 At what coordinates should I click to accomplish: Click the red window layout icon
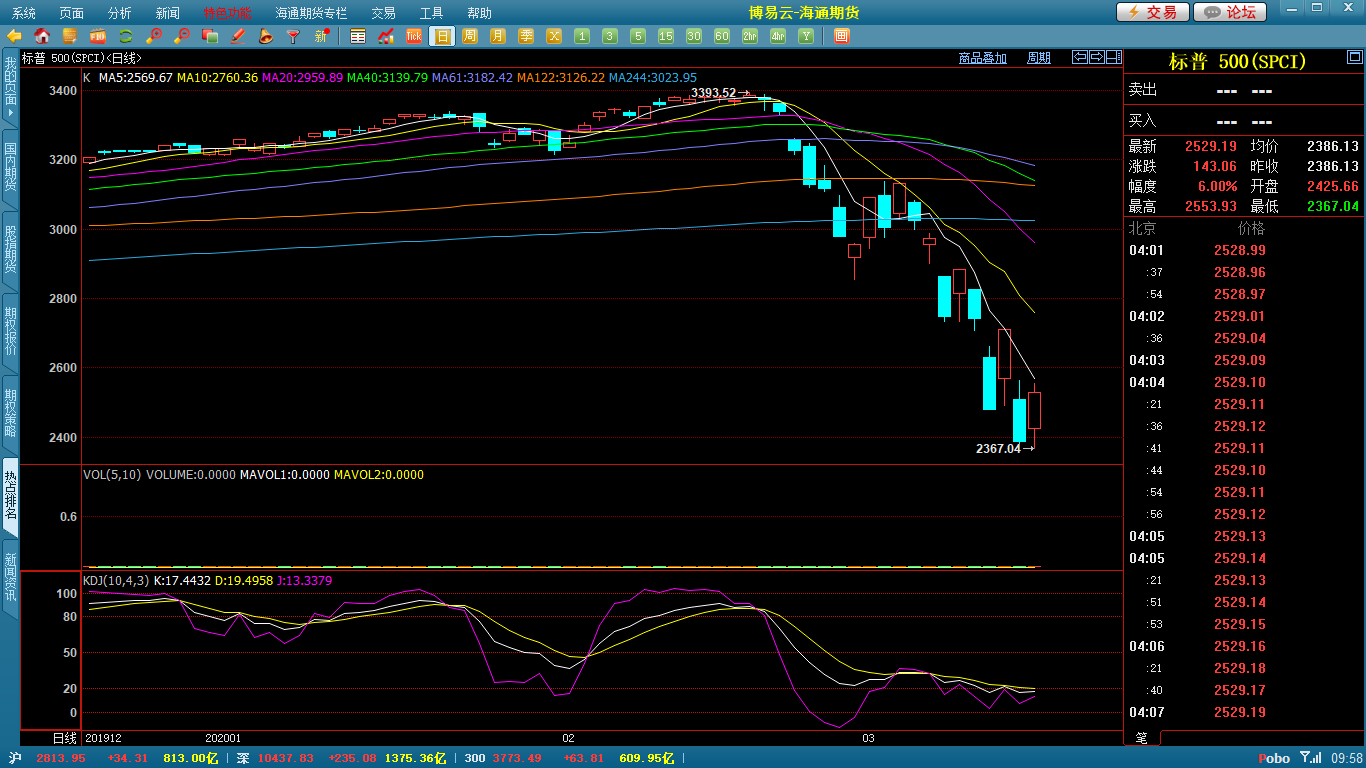(842, 36)
